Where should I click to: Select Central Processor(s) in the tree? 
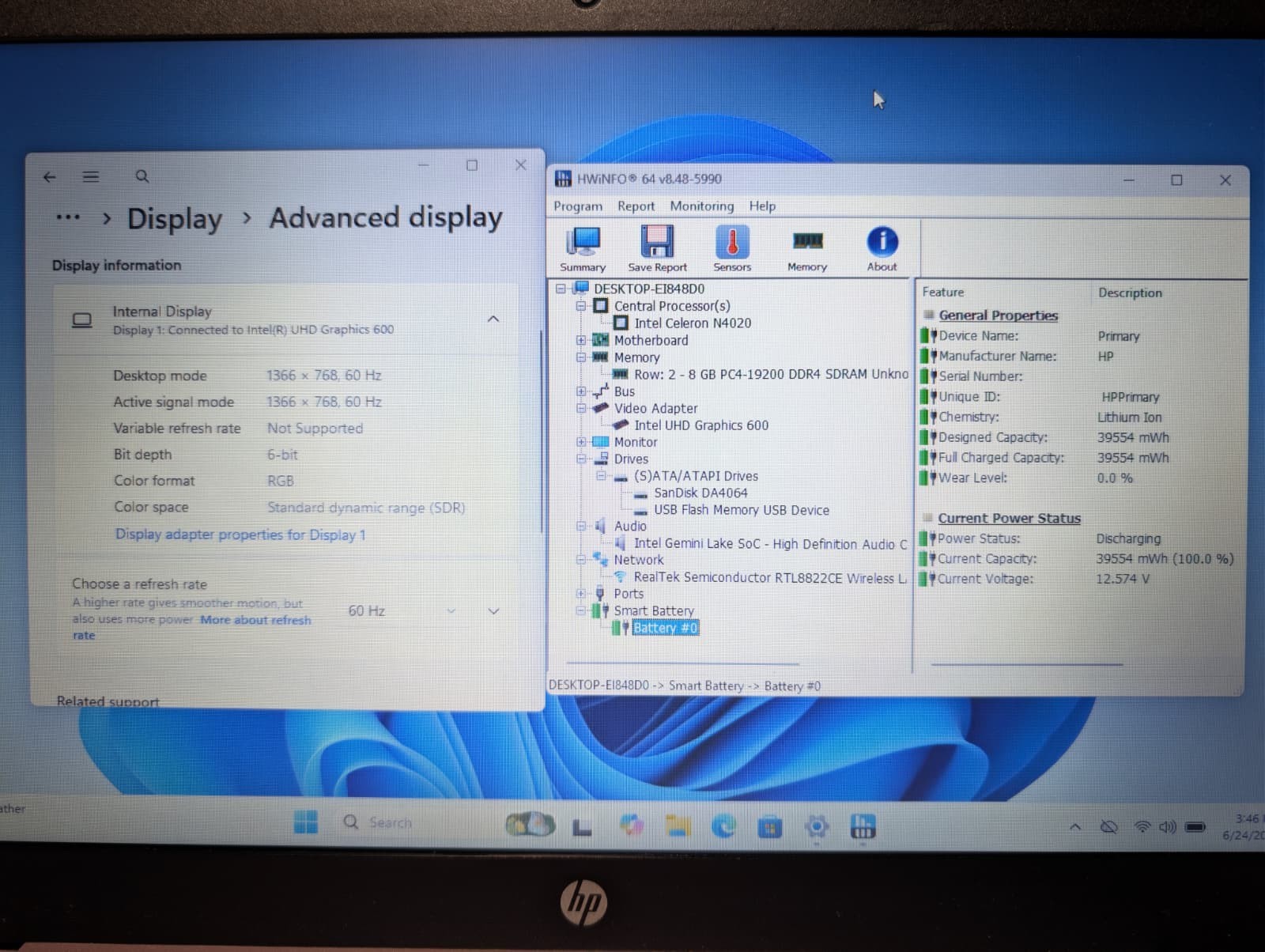coord(672,306)
